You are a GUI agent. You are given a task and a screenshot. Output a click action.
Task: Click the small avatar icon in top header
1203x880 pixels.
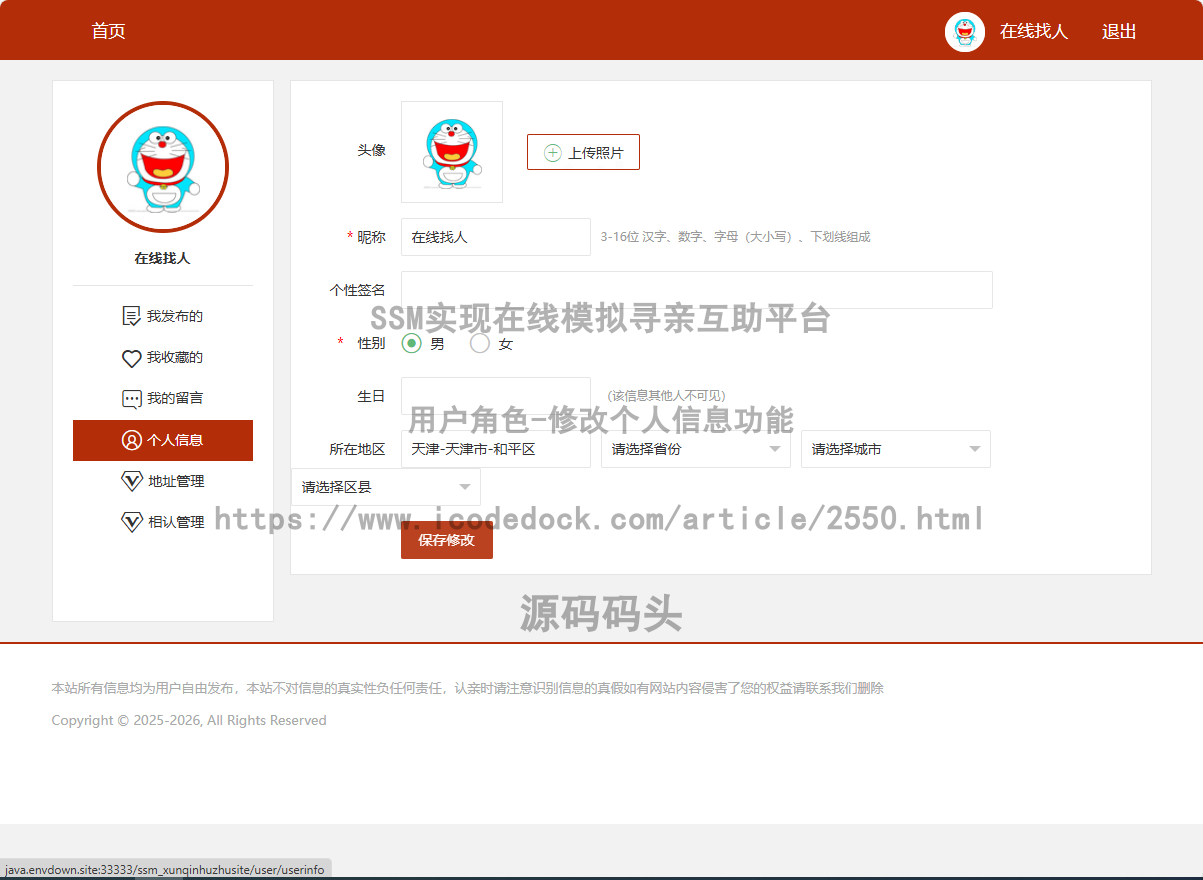[x=965, y=32]
